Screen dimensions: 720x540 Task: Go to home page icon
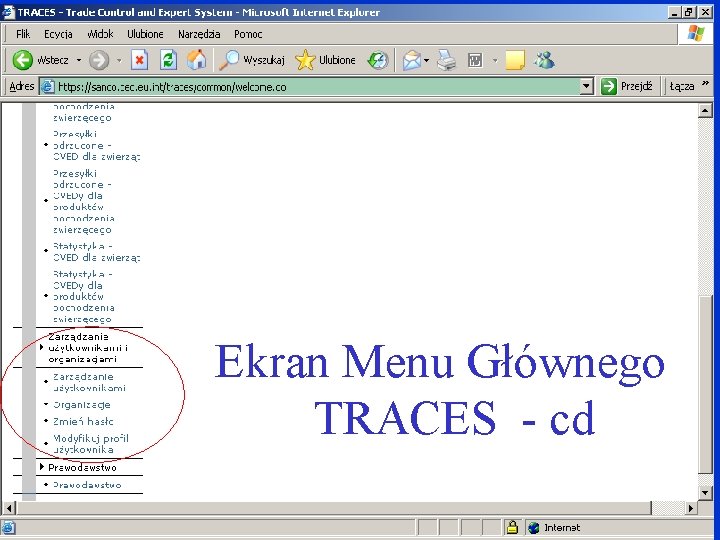(x=197, y=60)
